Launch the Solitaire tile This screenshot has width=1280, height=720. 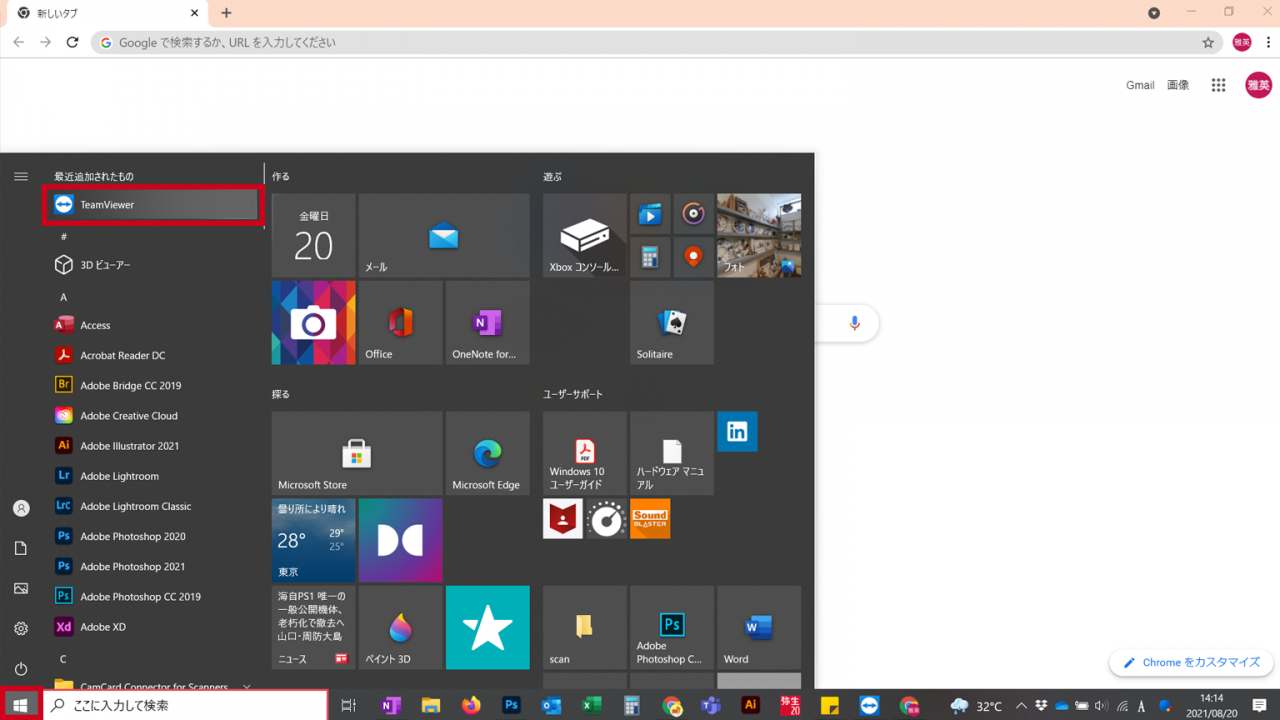tap(671, 322)
